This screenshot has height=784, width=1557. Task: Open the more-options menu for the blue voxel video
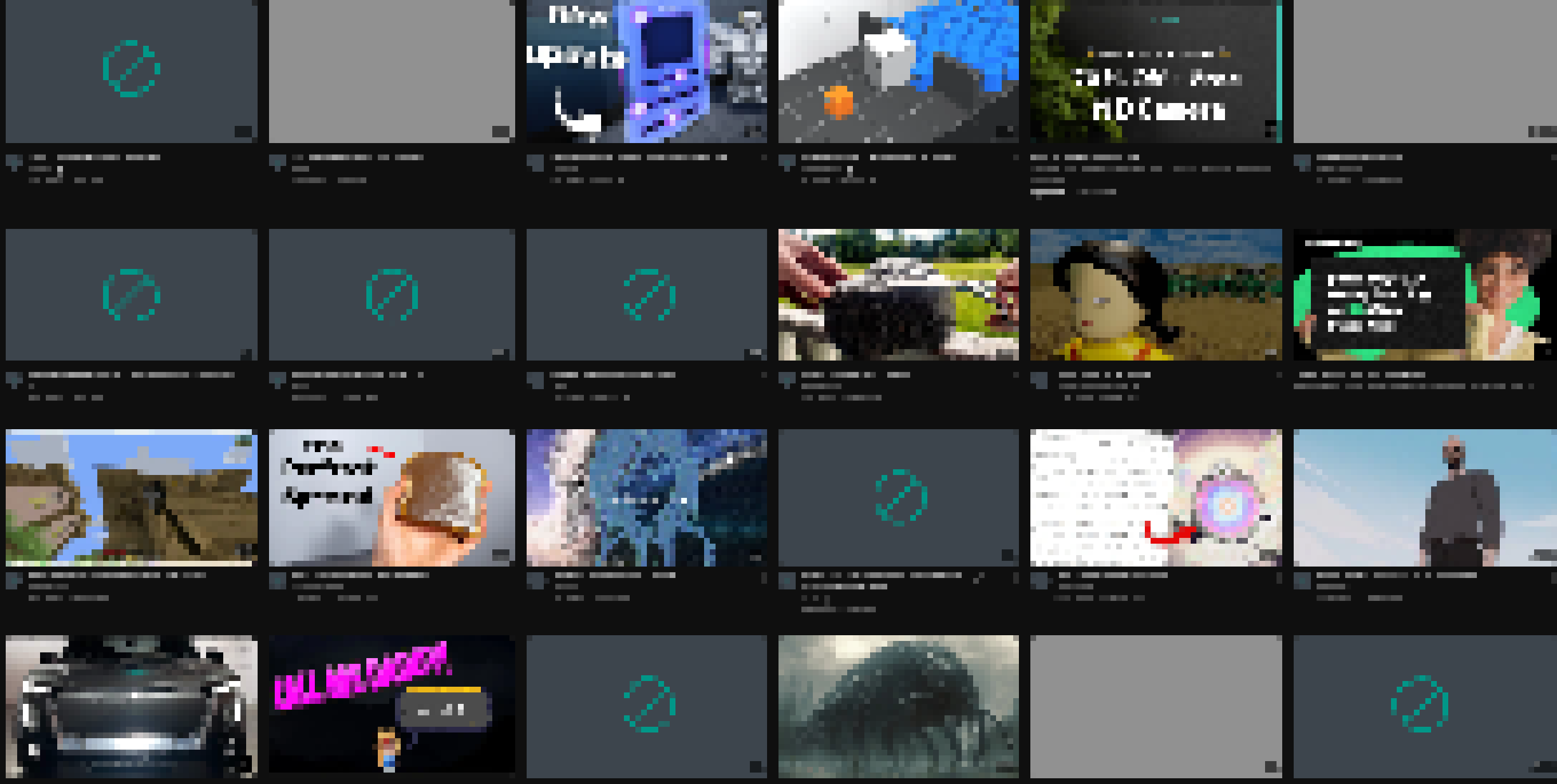pos(1015,158)
